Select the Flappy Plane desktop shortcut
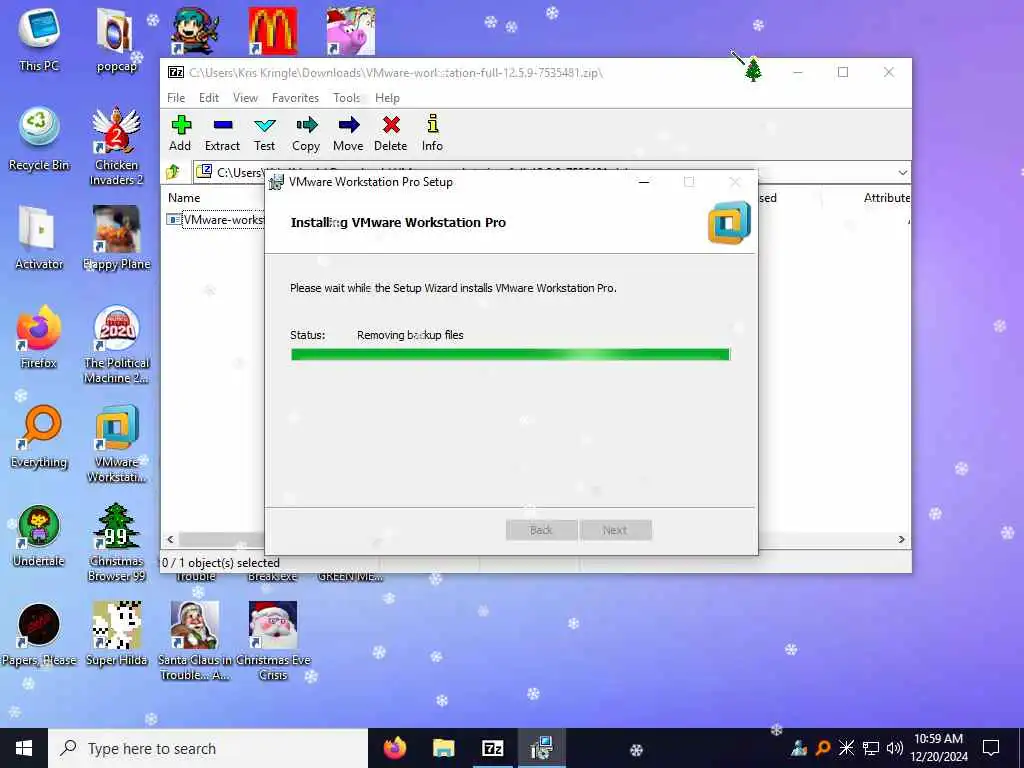The image size is (1024, 768). tap(116, 238)
